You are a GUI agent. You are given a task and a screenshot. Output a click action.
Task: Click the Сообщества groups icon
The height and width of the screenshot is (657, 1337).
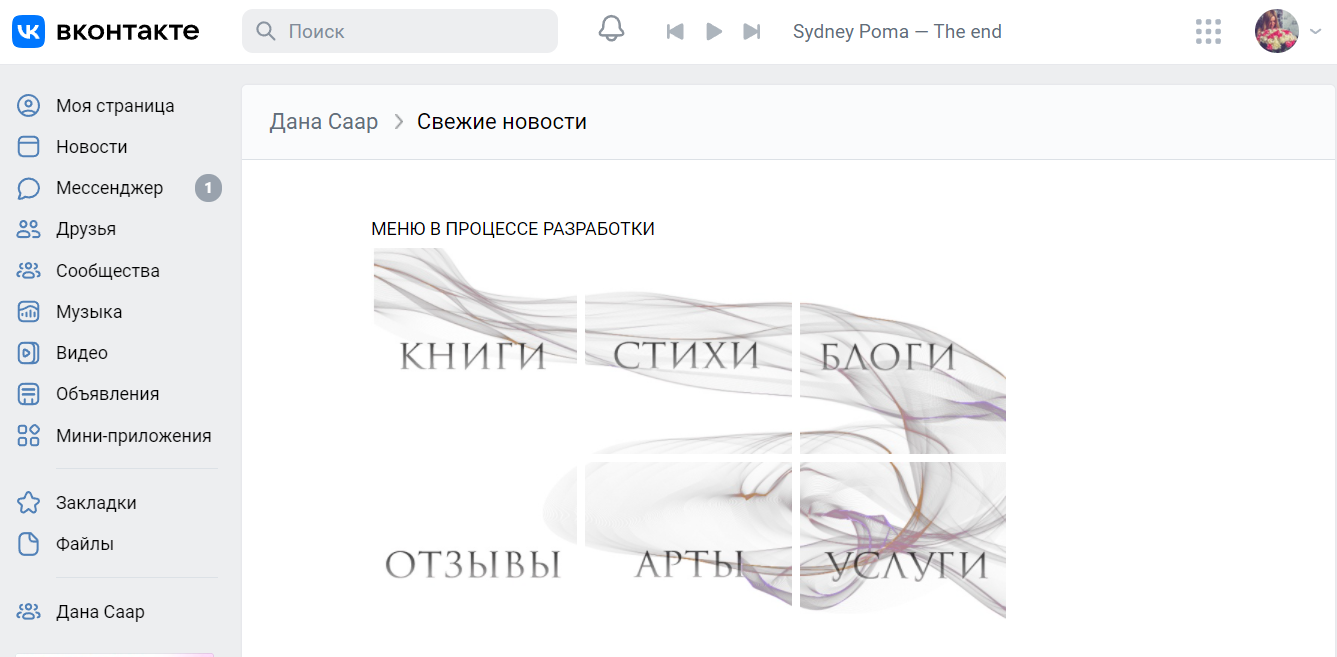point(28,271)
